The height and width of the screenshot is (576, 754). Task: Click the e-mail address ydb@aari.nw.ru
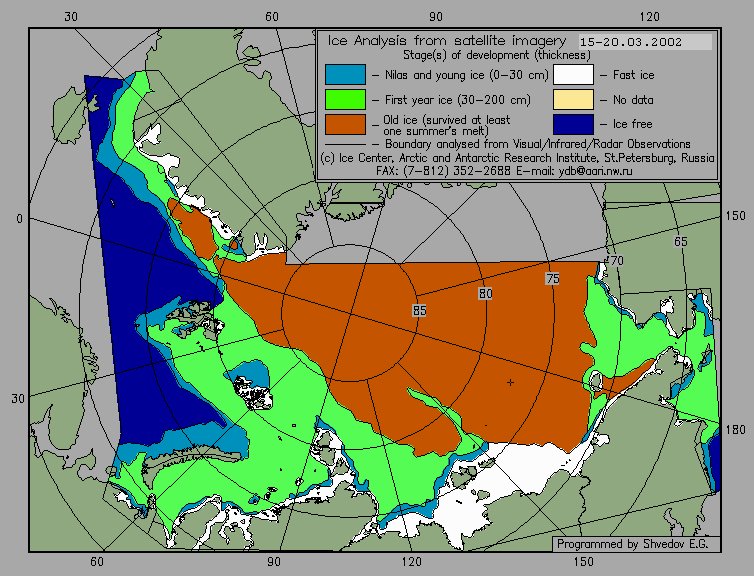(595, 171)
